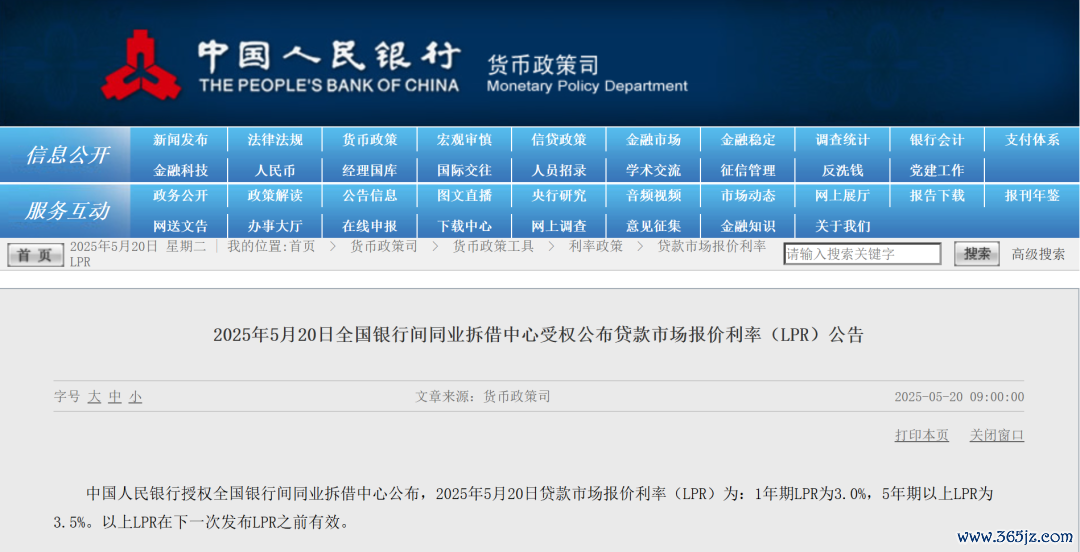This screenshot has width=1080, height=552.
Task: Click the 首页 home button
Action: pyautogui.click(x=35, y=255)
